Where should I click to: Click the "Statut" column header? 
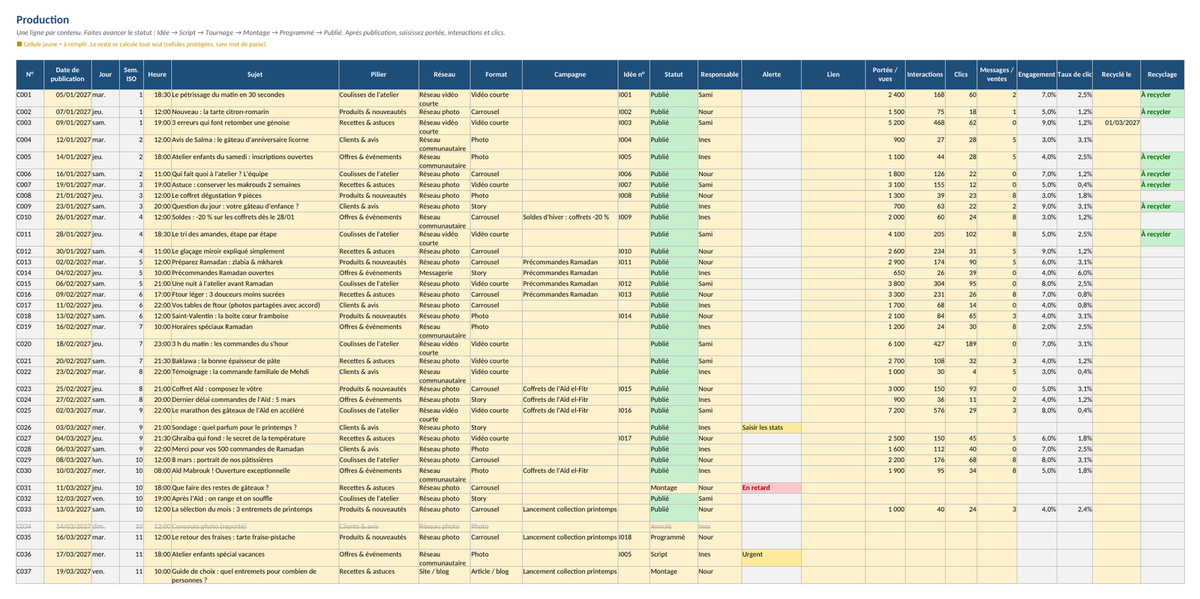coord(673,74)
